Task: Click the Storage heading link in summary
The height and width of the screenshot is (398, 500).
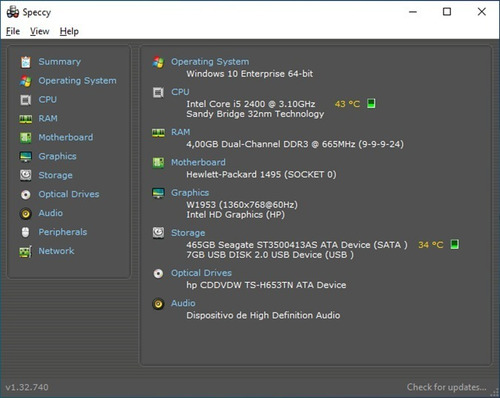Action: [188, 233]
